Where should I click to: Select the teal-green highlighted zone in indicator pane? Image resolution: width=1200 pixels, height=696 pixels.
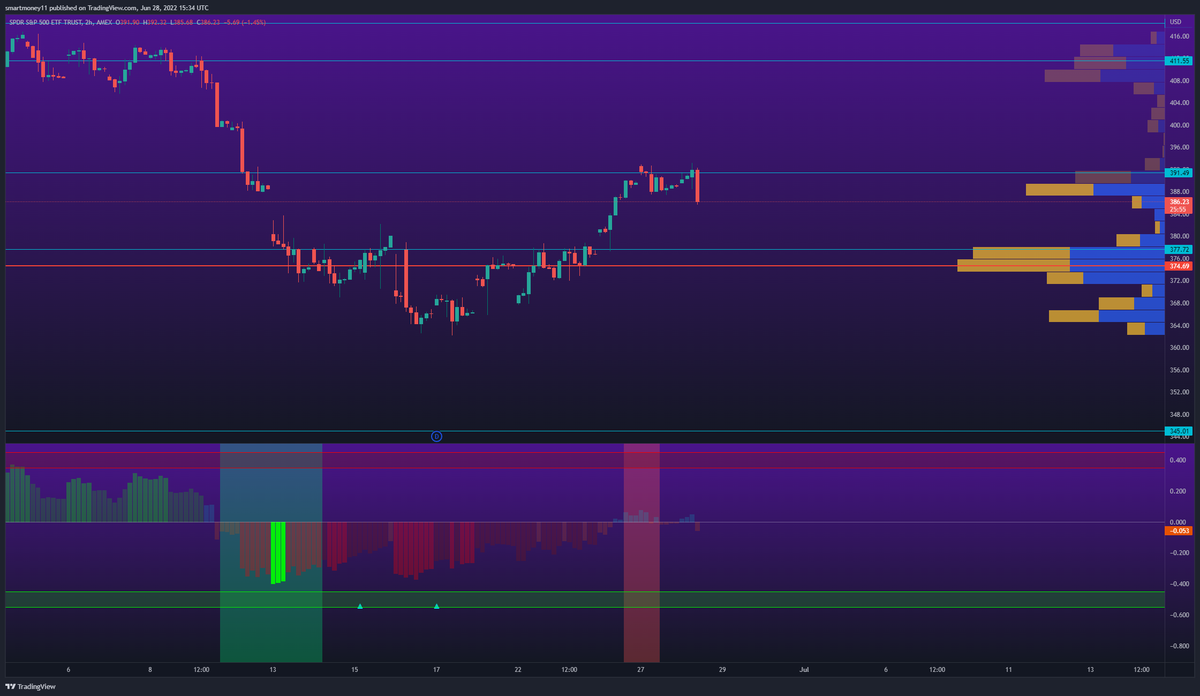point(271,553)
